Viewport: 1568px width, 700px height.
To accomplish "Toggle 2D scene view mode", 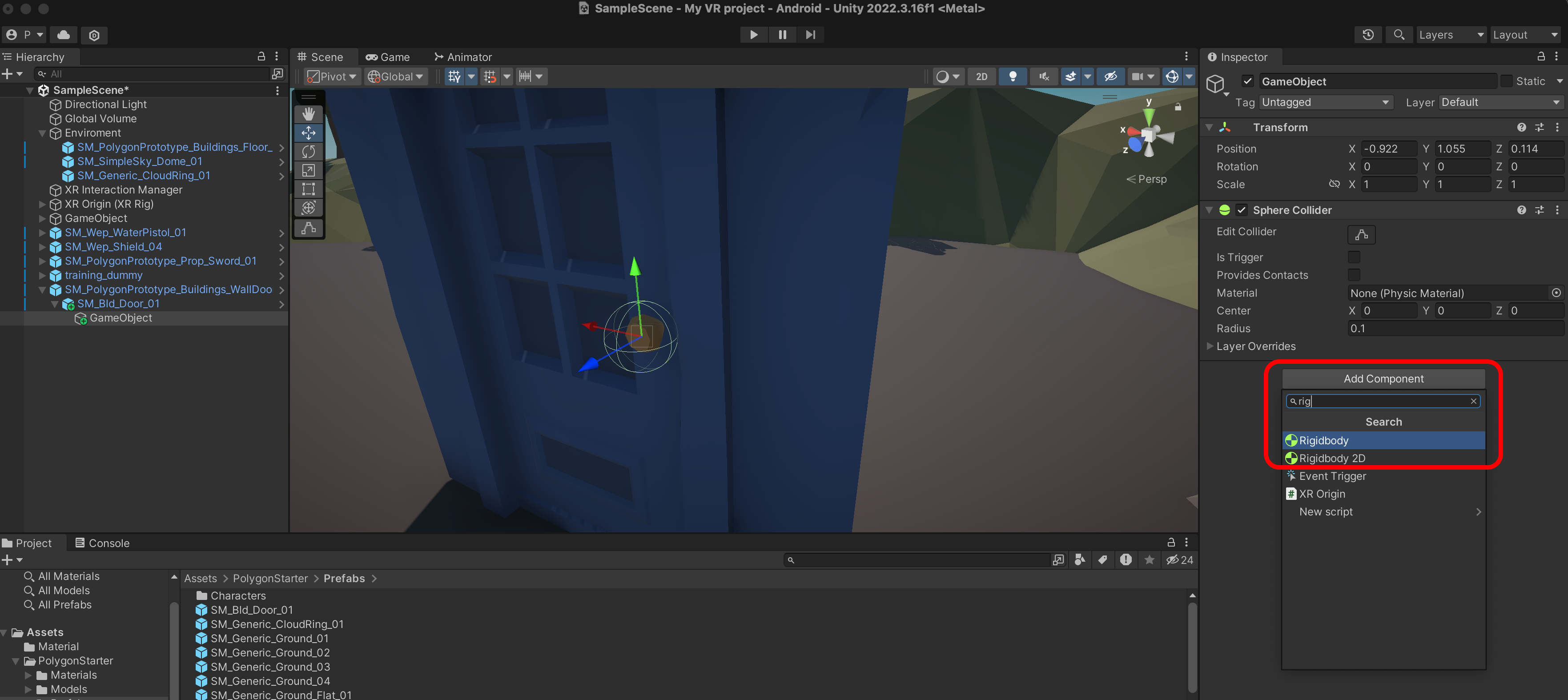I will pos(981,76).
